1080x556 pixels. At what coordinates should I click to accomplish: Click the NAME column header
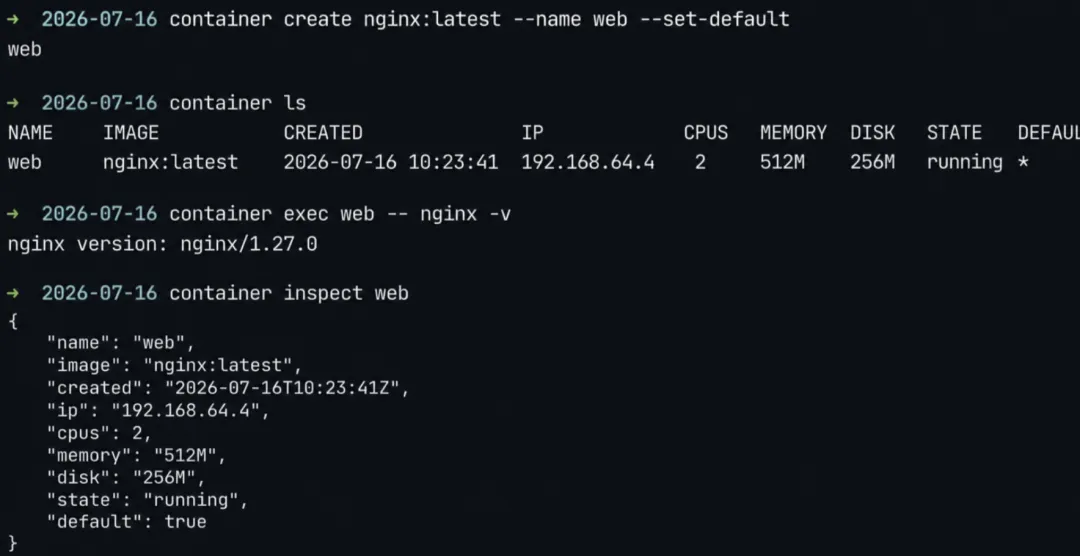point(30,133)
